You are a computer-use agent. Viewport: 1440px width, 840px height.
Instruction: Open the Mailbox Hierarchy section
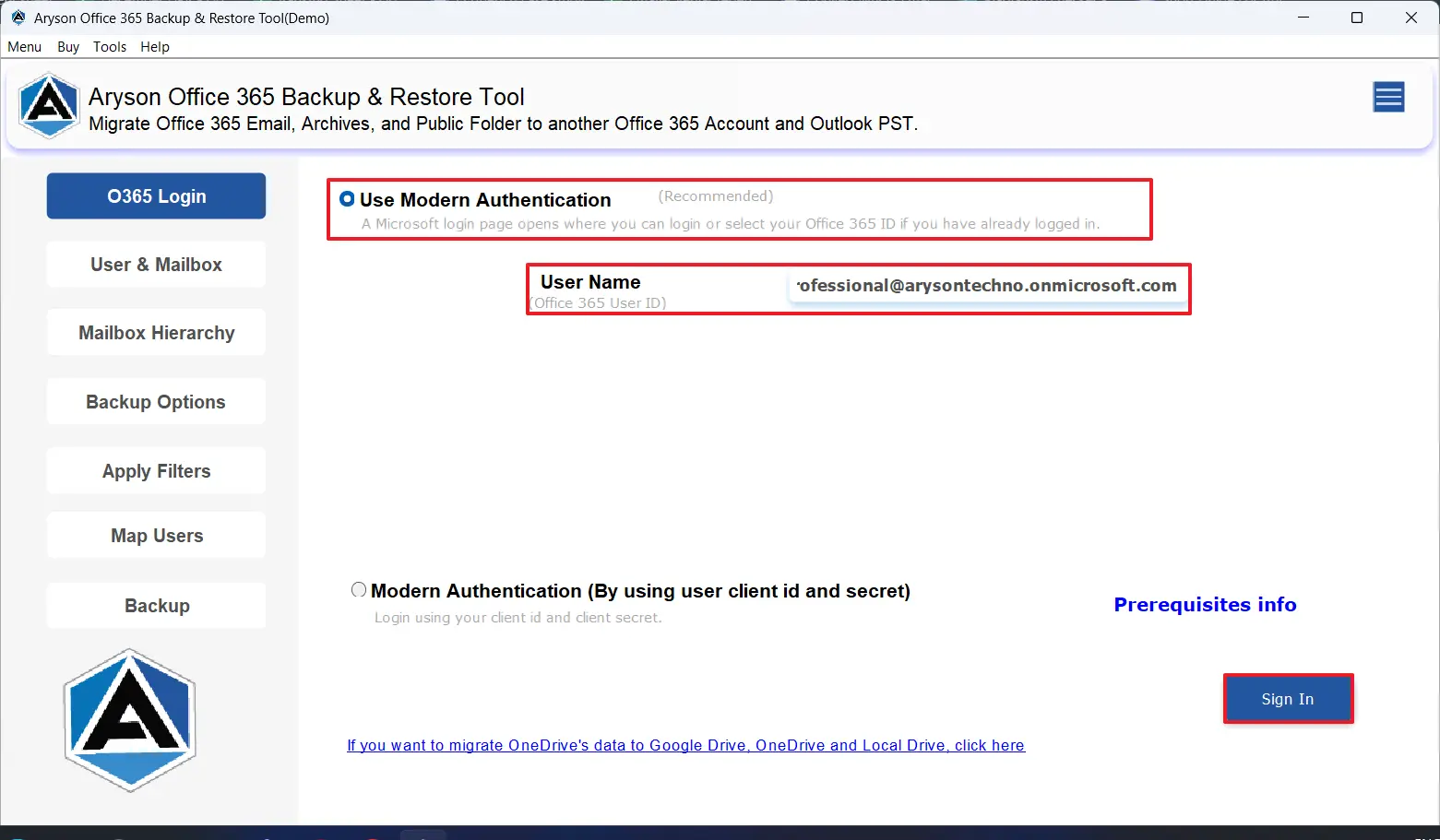pyautogui.click(x=155, y=332)
